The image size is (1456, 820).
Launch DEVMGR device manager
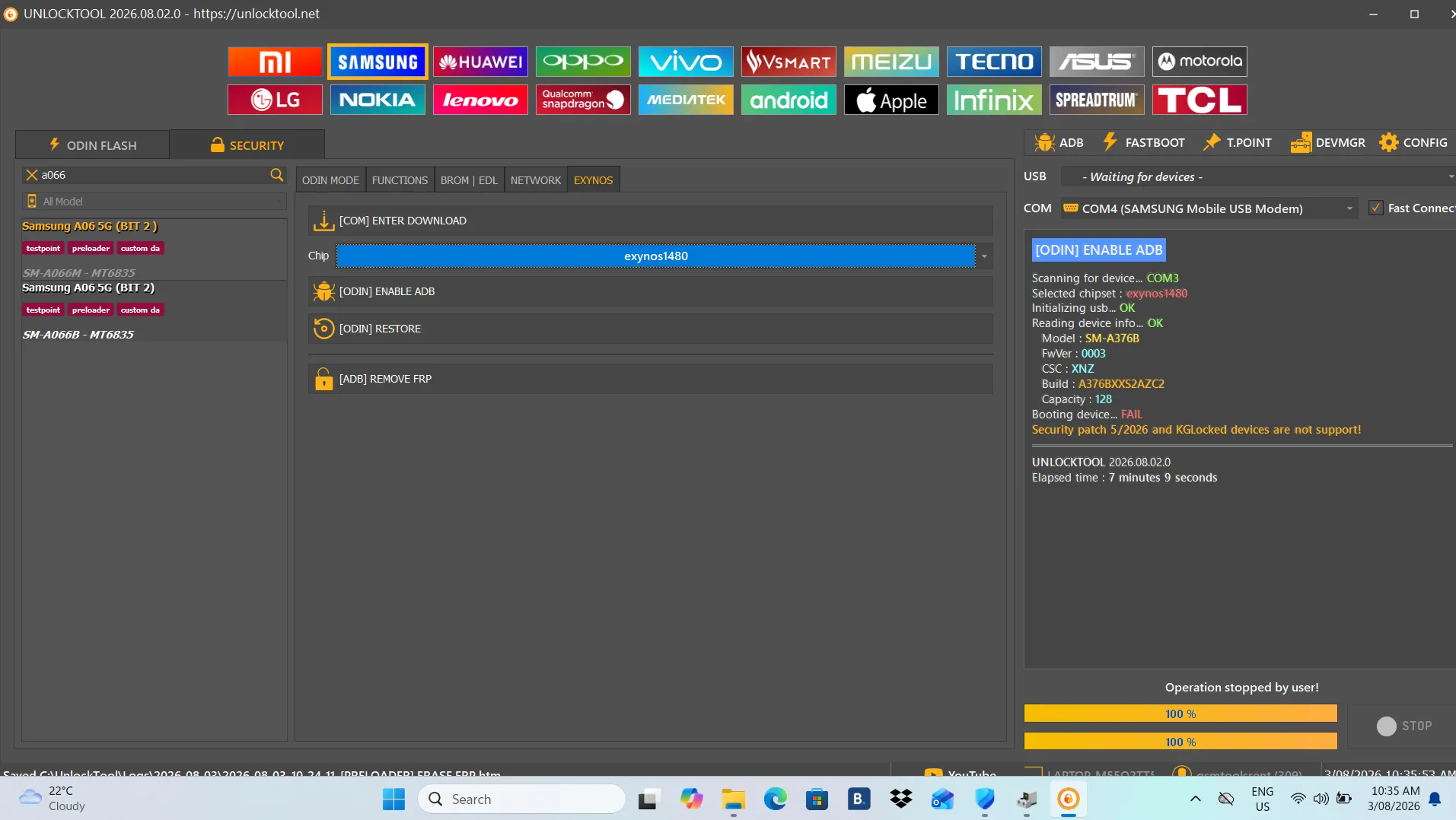[1327, 142]
